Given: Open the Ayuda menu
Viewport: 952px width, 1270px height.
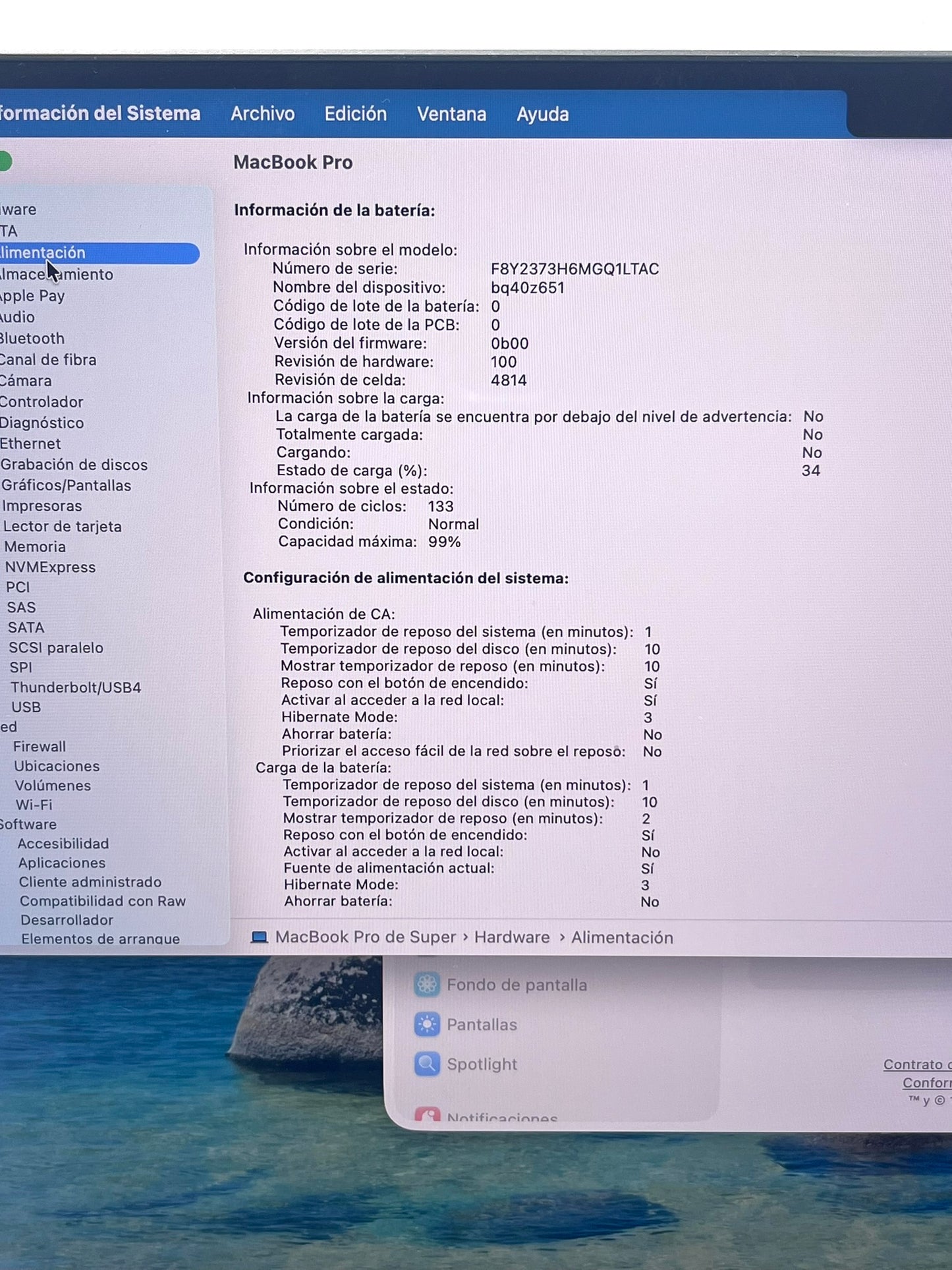Looking at the screenshot, I should point(542,115).
